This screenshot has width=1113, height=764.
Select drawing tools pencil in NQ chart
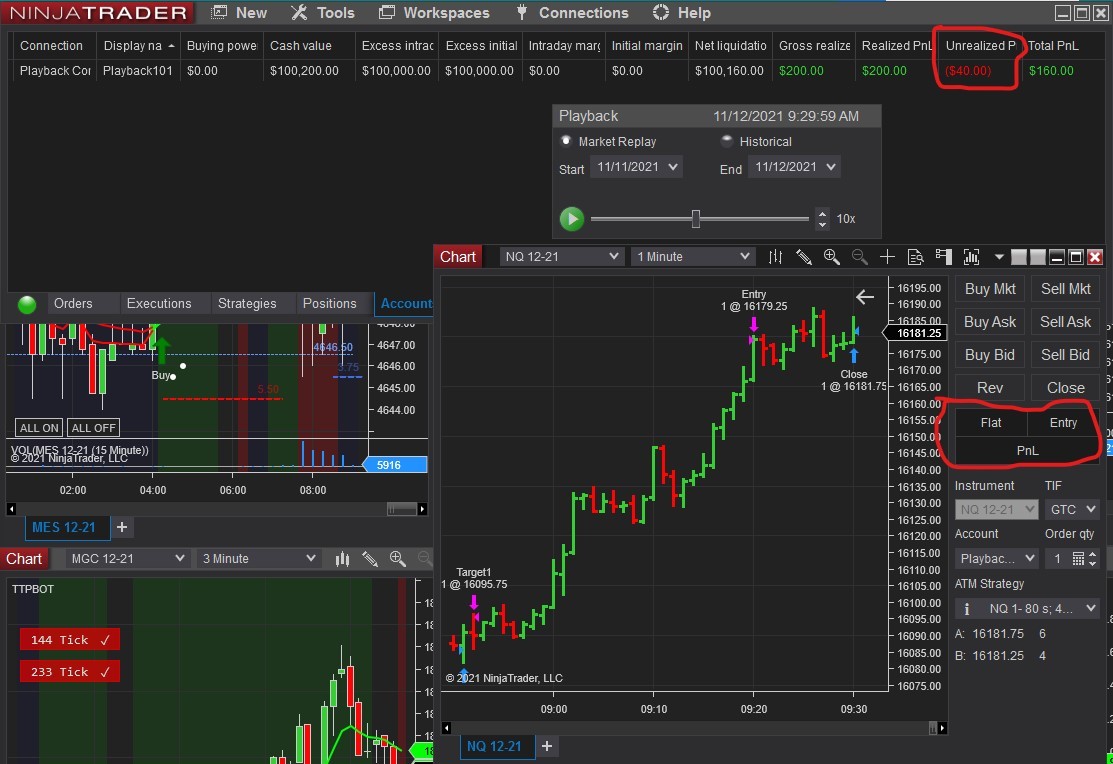804,257
